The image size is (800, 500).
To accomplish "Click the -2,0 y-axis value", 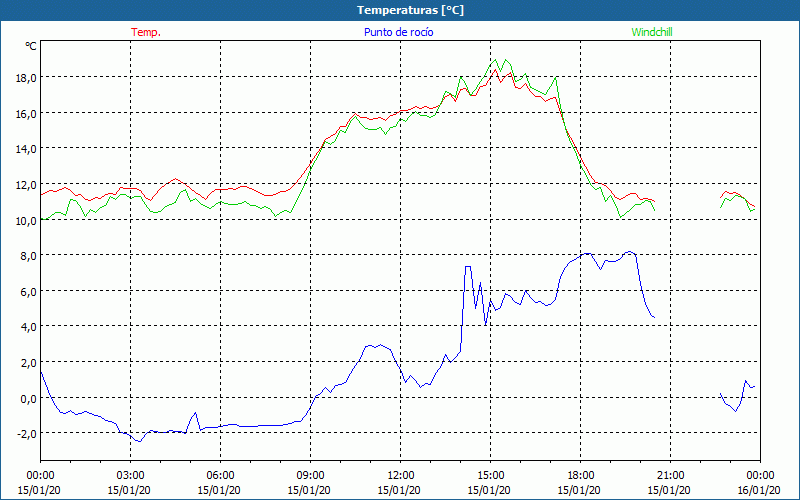I will 28,433.
